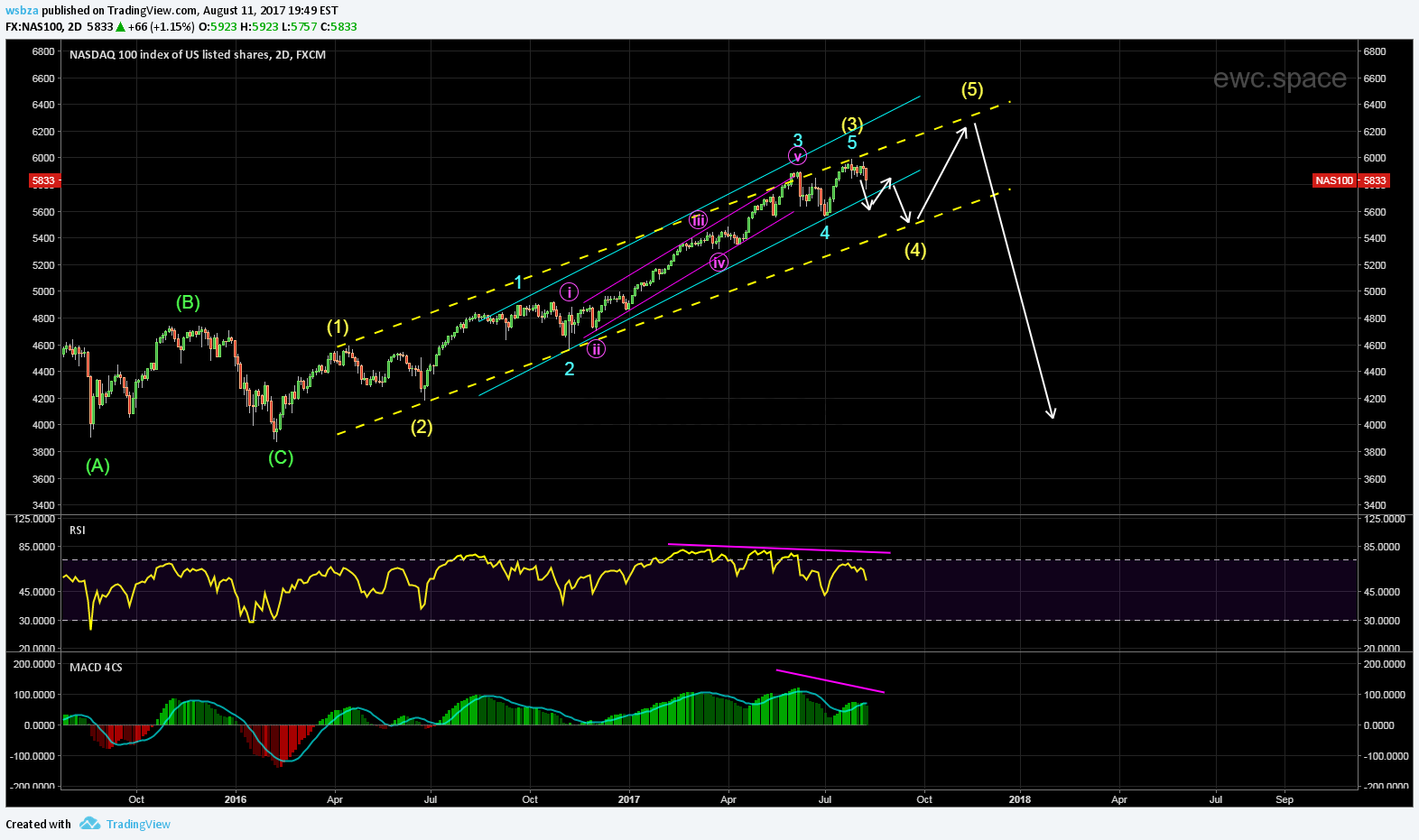Click the green up-arrow price change indicator
Viewport: 1419px width, 840px height.
click(x=120, y=27)
